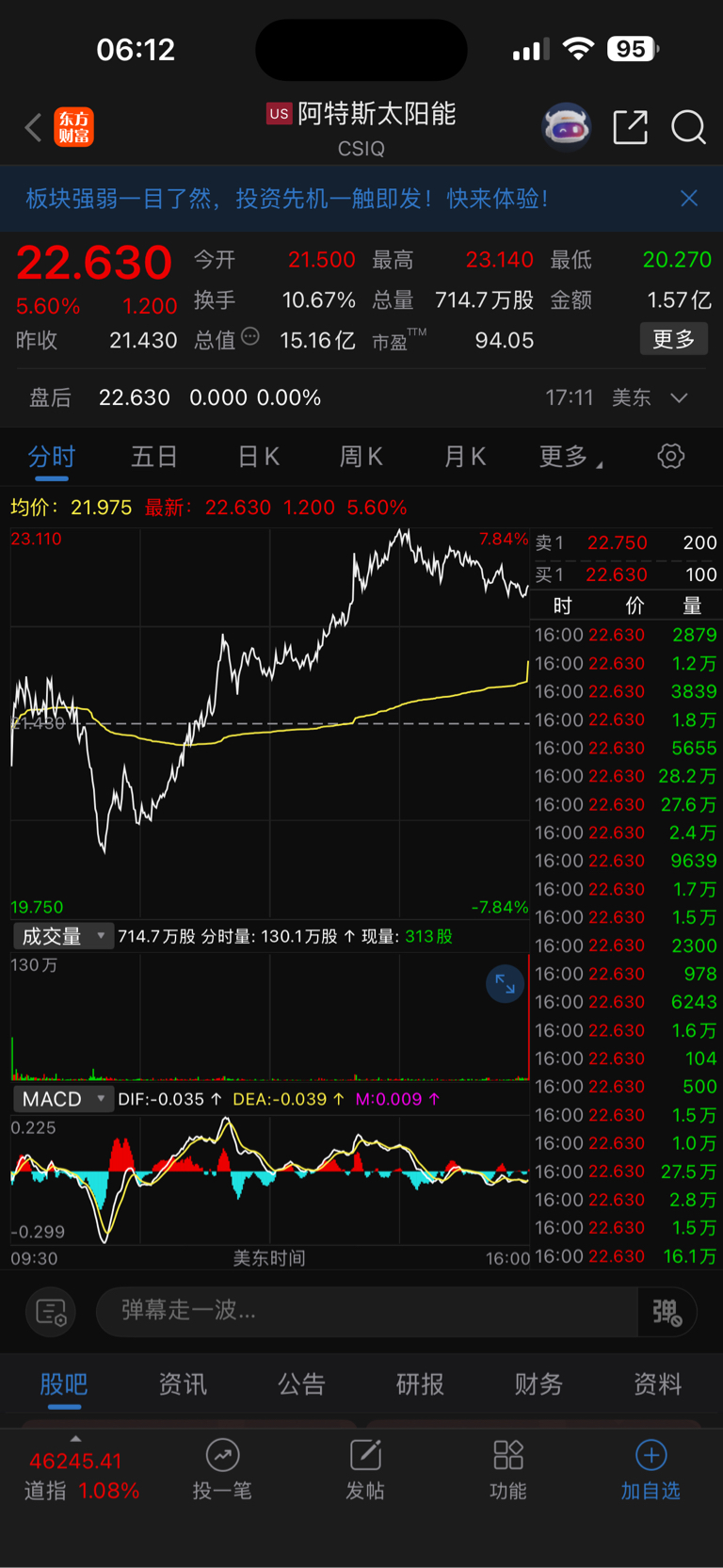Image resolution: width=723 pixels, height=1568 pixels.
Task: Open the 成交量 indicator dropdown
Action: [63, 936]
